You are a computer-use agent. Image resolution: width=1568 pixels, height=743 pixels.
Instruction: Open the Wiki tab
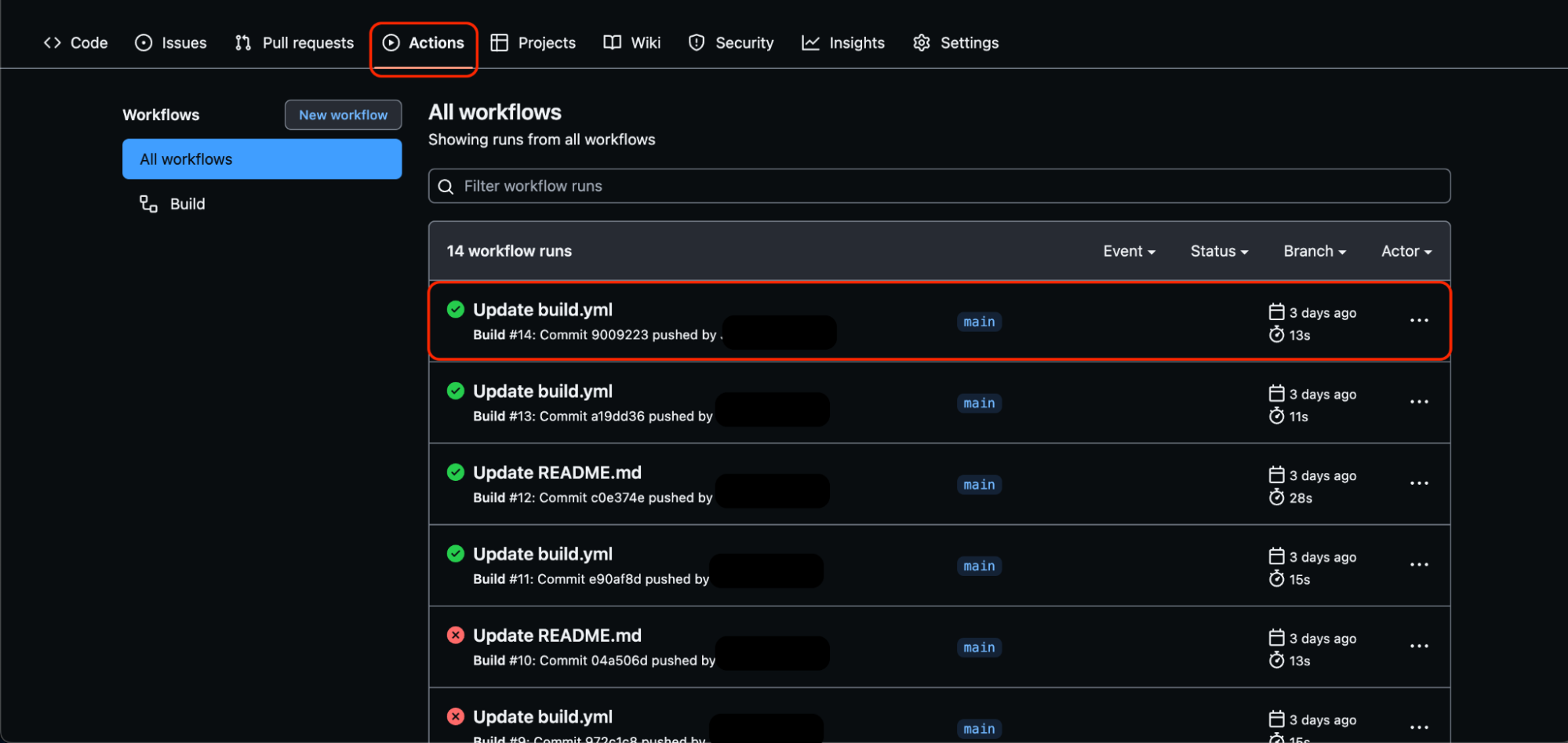tap(632, 43)
